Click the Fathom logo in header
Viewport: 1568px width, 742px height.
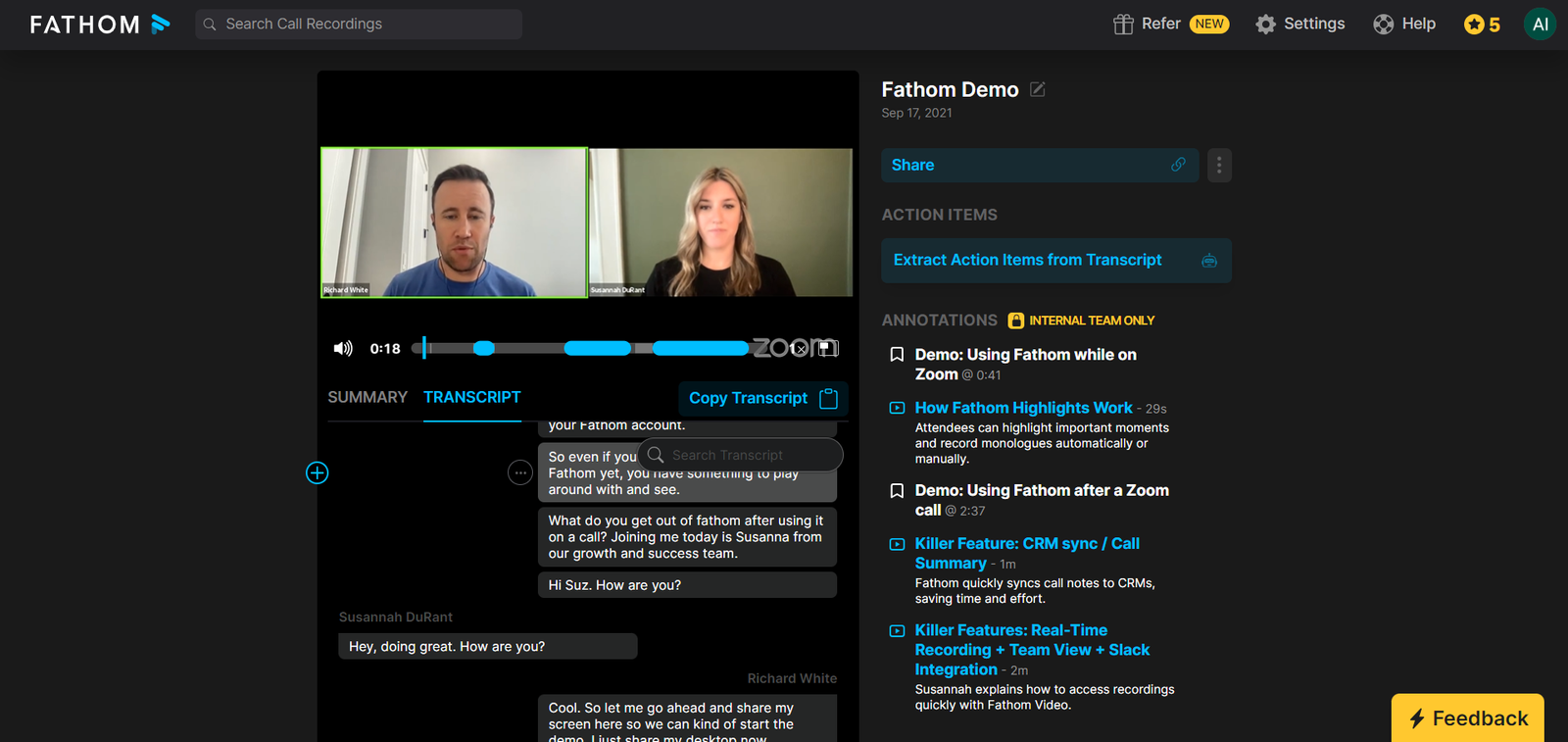[x=100, y=25]
